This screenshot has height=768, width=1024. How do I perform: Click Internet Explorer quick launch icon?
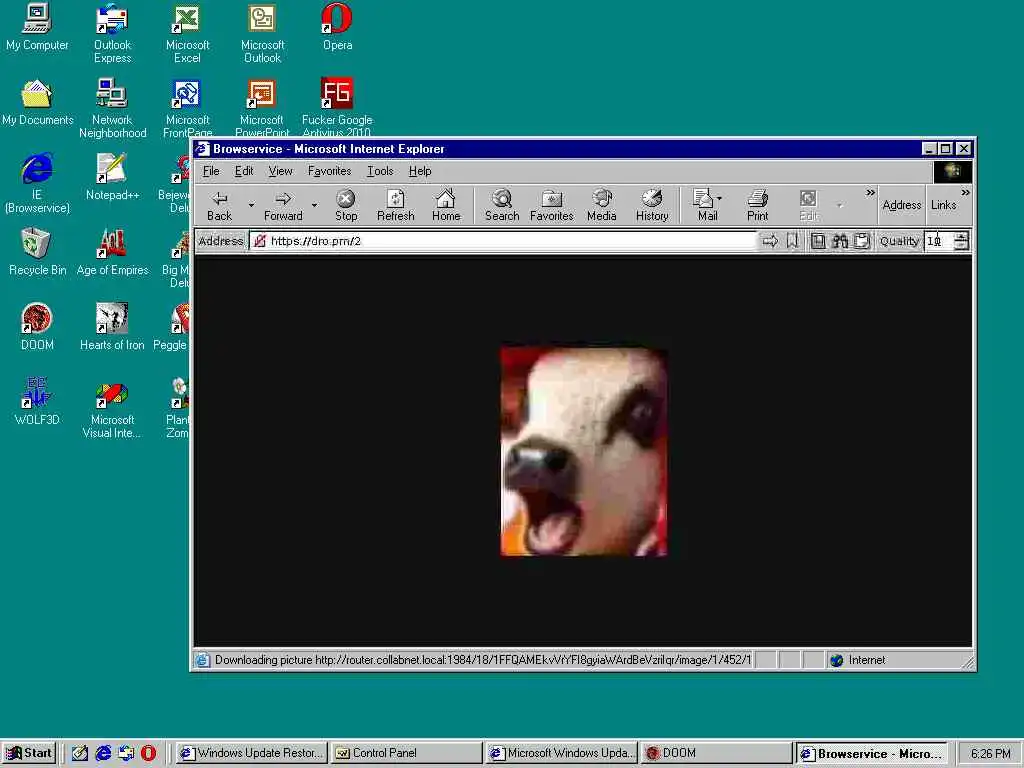(x=103, y=753)
